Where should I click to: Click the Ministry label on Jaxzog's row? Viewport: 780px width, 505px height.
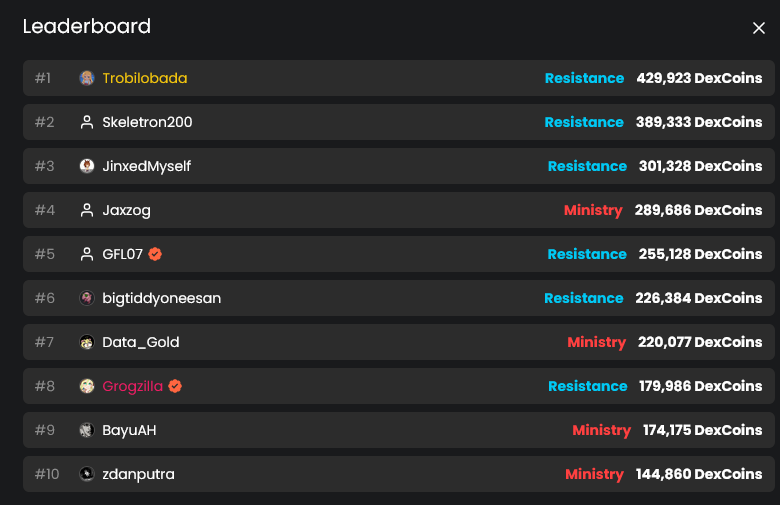(593, 210)
